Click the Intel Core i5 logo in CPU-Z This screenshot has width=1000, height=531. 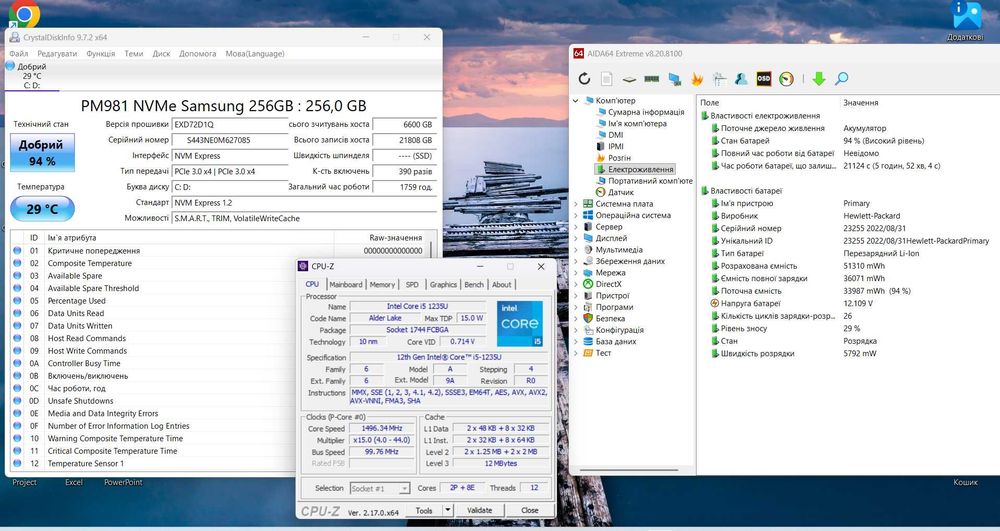pyautogui.click(x=520, y=323)
